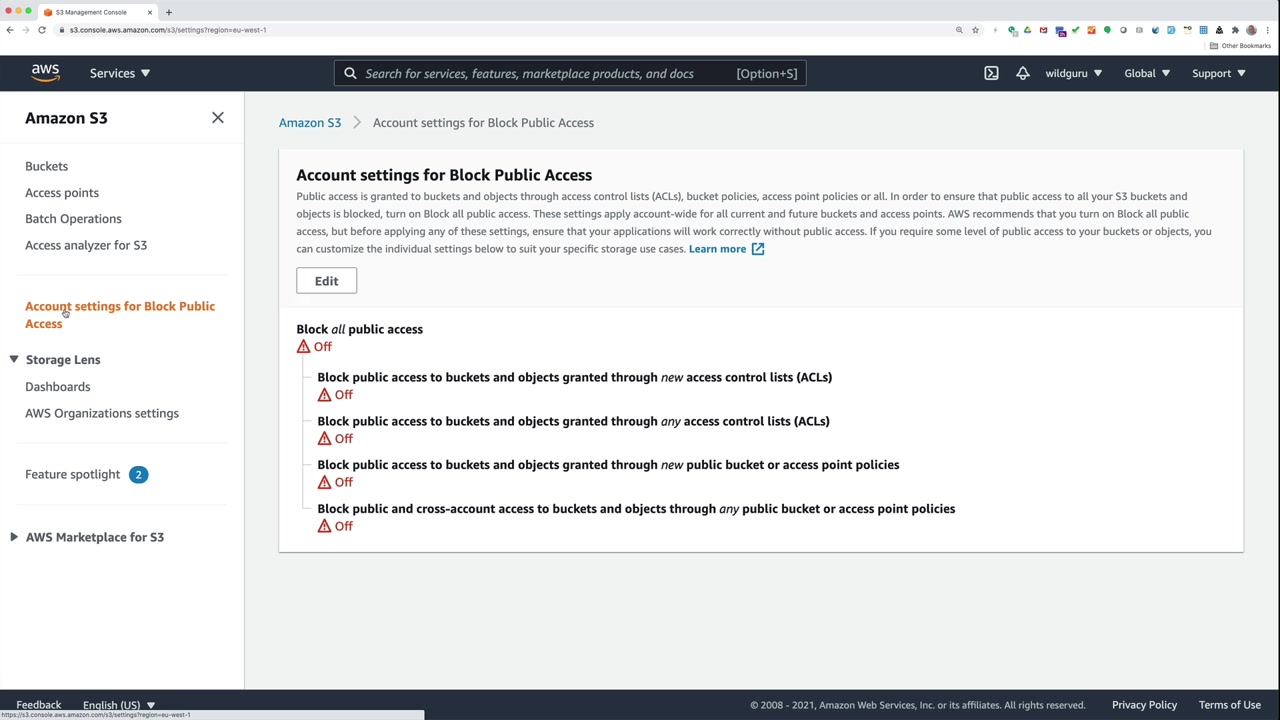Click the Amazon S3 breadcrumb link
This screenshot has width=1280, height=720.
(x=310, y=123)
